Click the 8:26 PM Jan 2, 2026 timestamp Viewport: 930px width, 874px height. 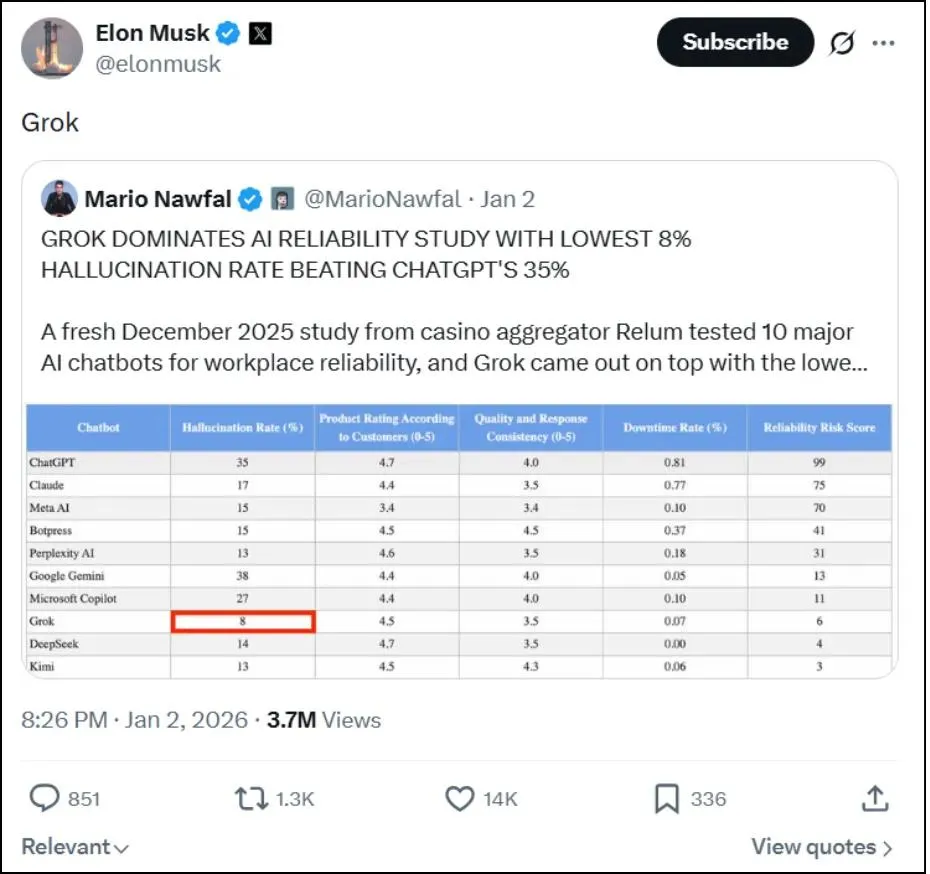coord(134,720)
